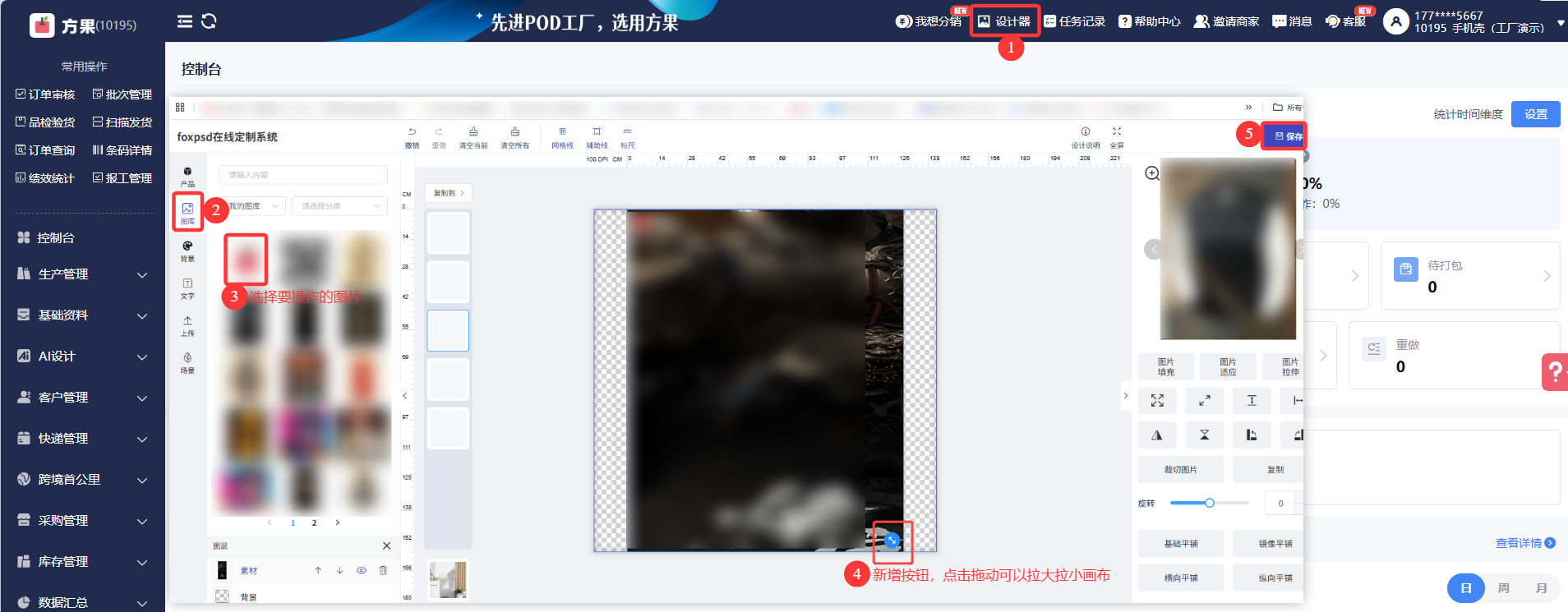Click the rotate-left 90 degrees icon
Screen dimensions: 1568x612
tap(1252, 435)
